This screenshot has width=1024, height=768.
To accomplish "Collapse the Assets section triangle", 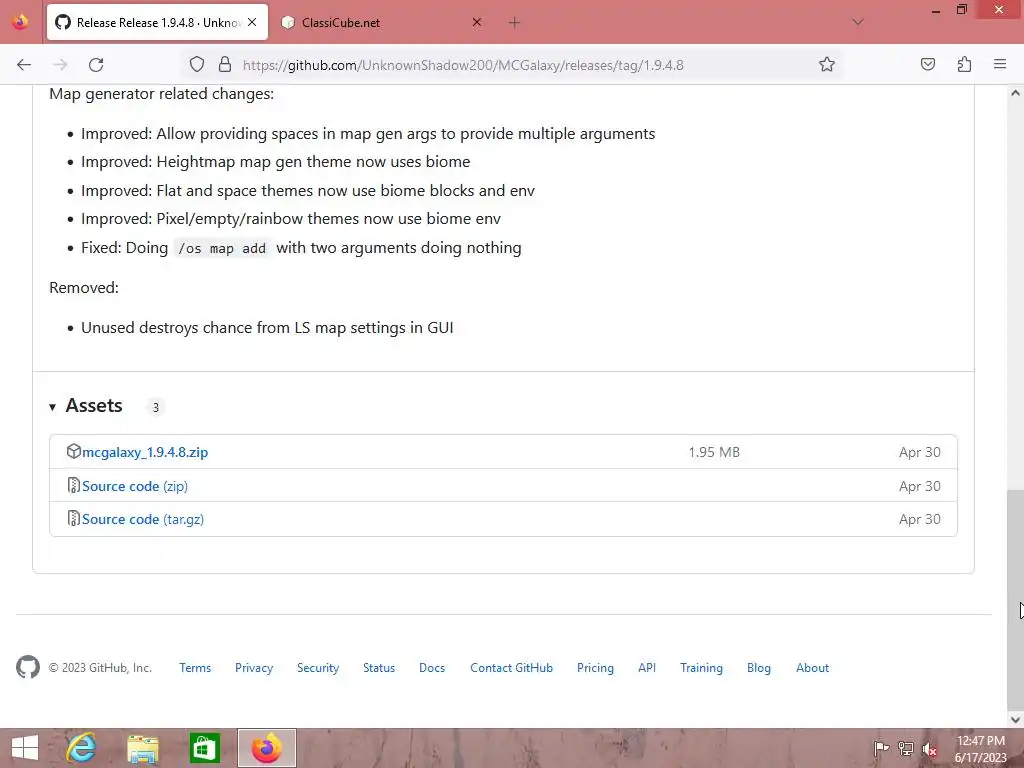I will click(x=52, y=407).
